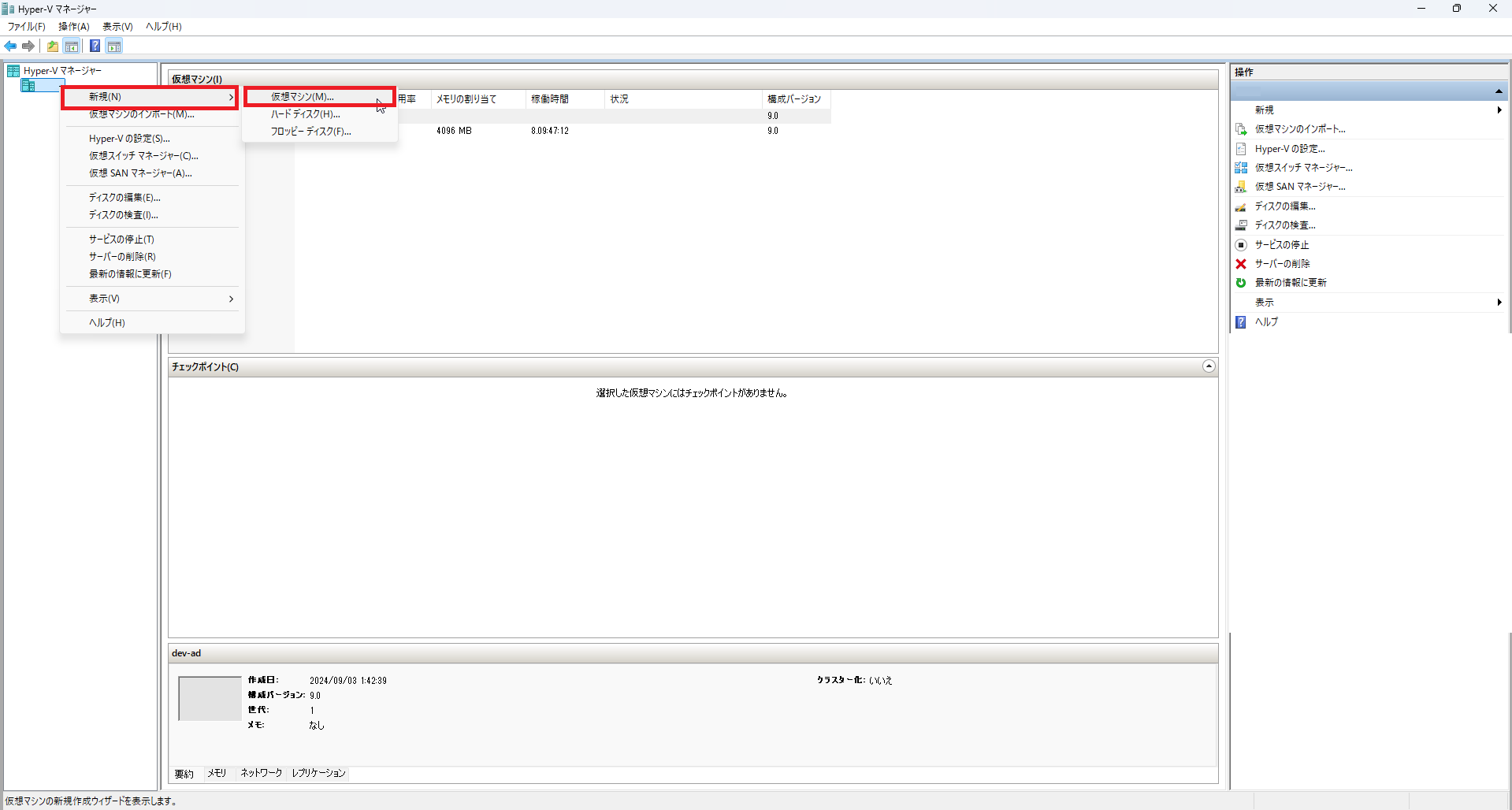Viewport: 1512px width, 810px height.
Task: Click the 仮想 SAN マネージャー icon in actions pane
Action: (x=1241, y=187)
